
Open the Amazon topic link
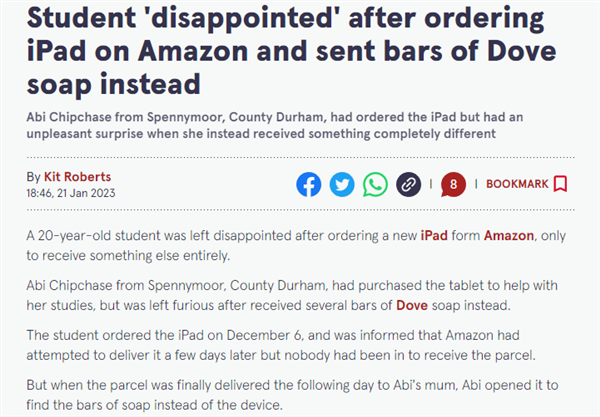click(509, 235)
